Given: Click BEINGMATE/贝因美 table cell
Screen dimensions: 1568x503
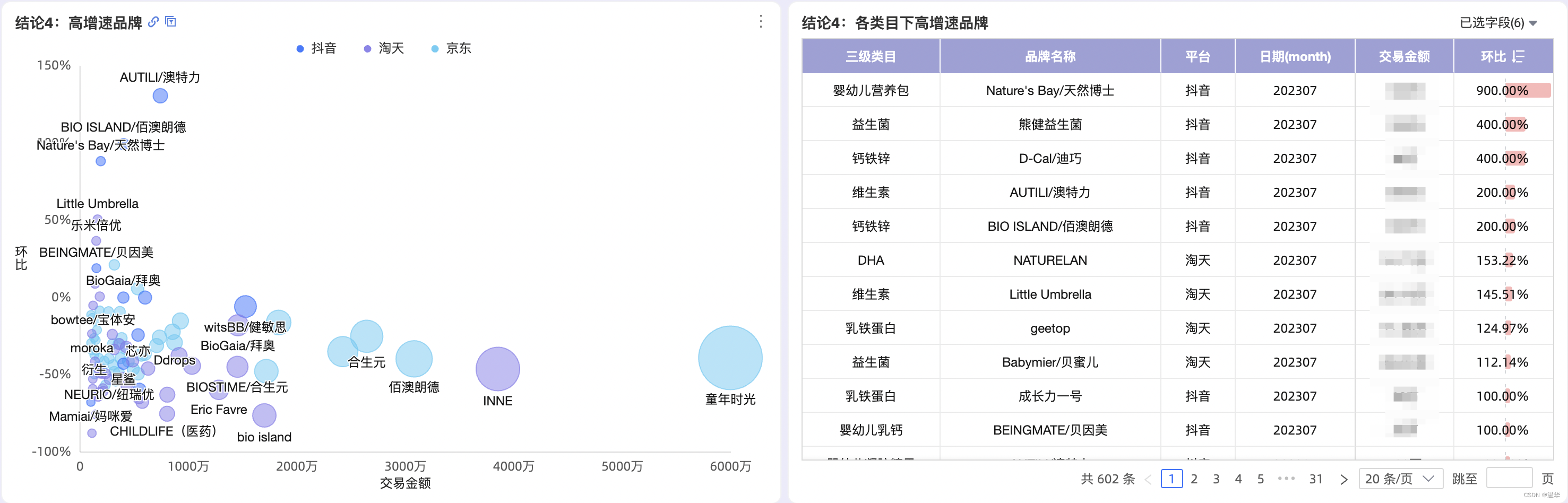Looking at the screenshot, I should [x=1050, y=430].
